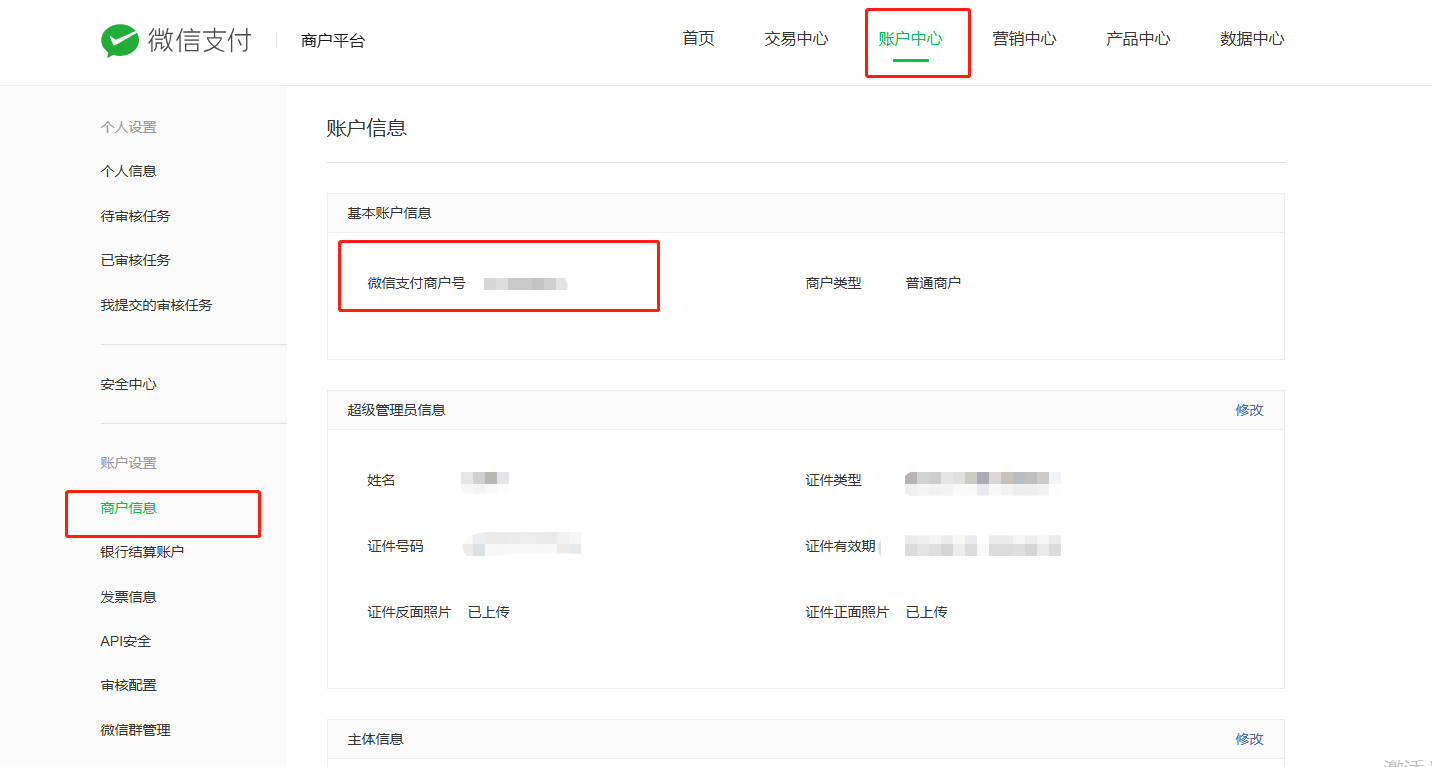
Task: Click the 证件类型 label
Action: 833,480
